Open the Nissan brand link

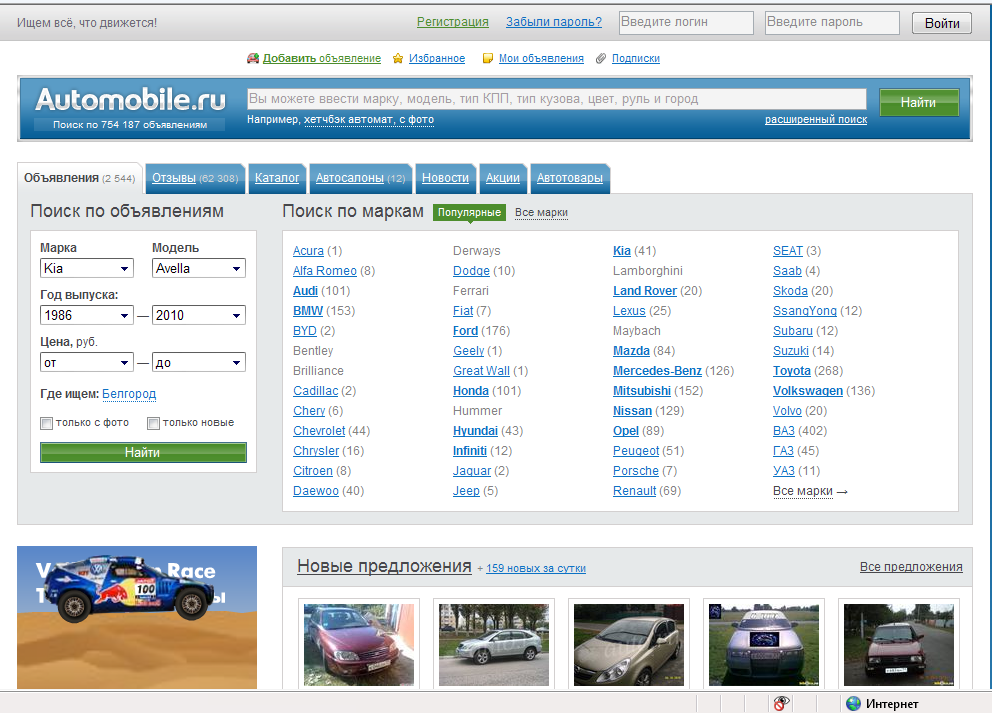point(632,411)
